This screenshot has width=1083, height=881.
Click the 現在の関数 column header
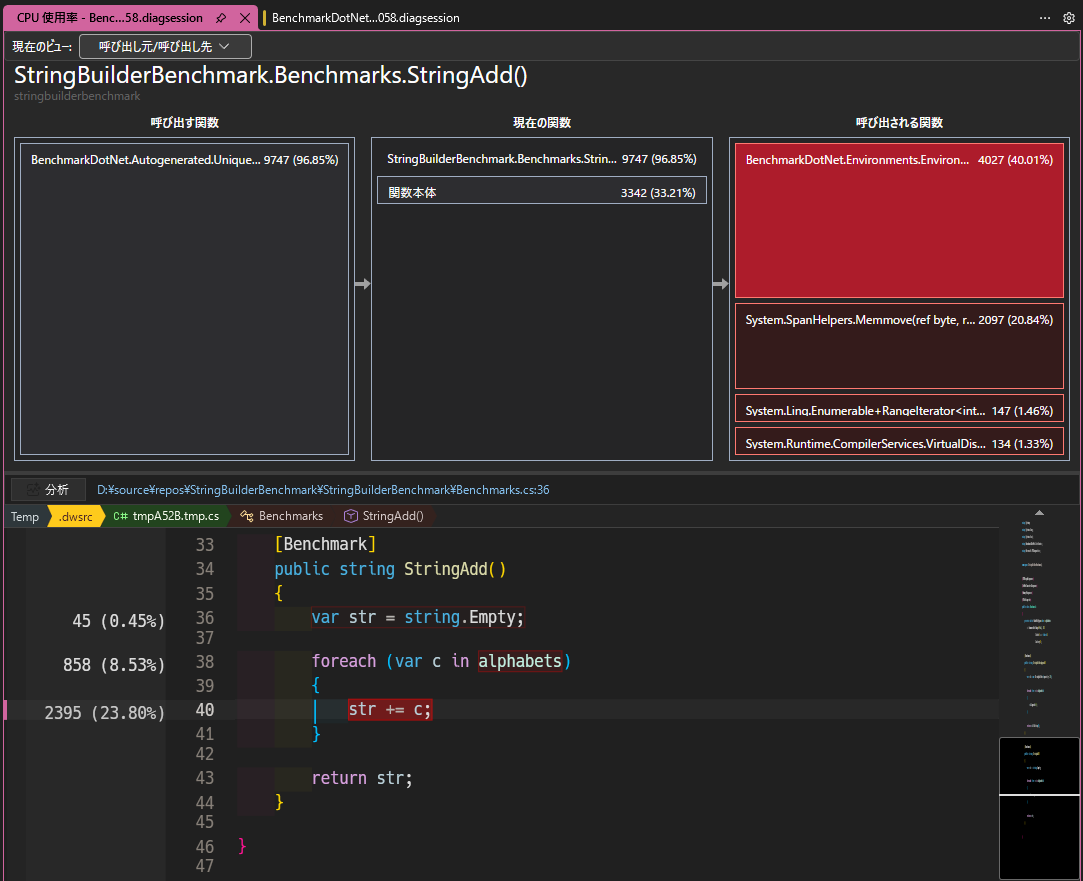[x=542, y=122]
